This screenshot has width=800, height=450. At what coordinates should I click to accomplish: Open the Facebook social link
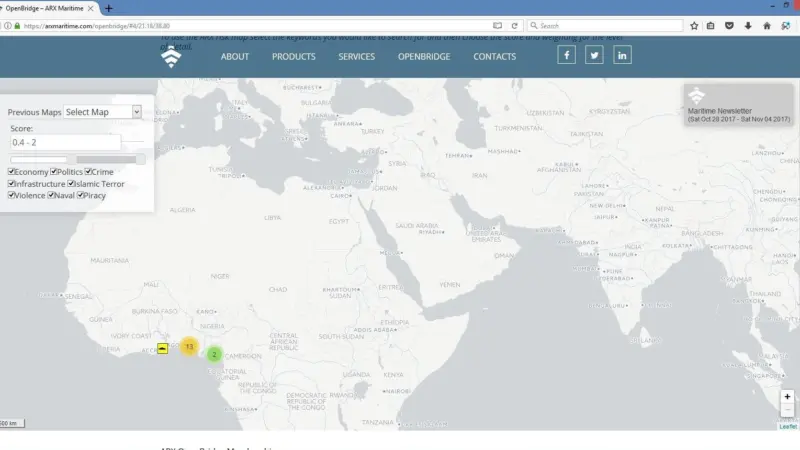566,55
